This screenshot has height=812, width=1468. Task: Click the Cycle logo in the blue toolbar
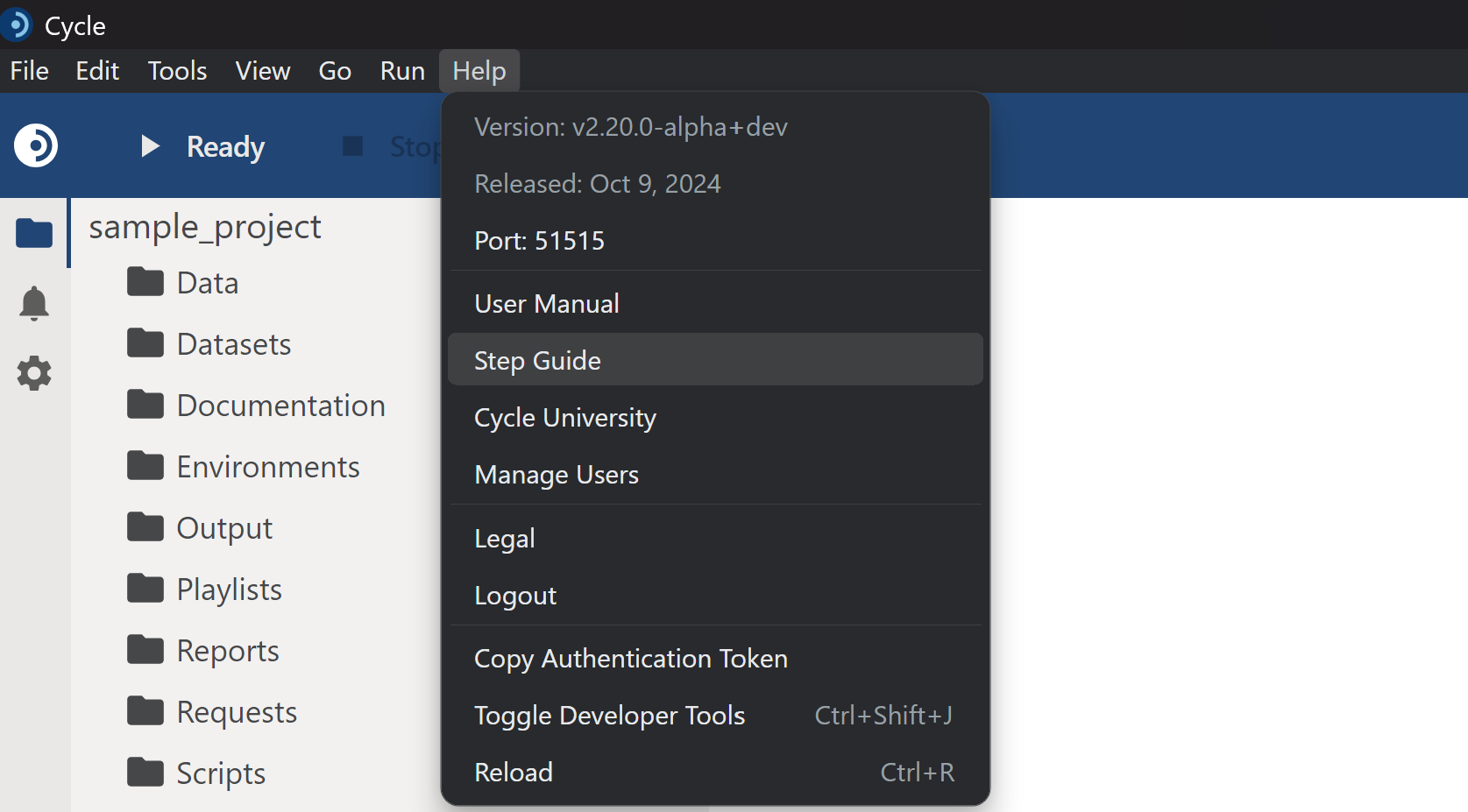click(34, 146)
